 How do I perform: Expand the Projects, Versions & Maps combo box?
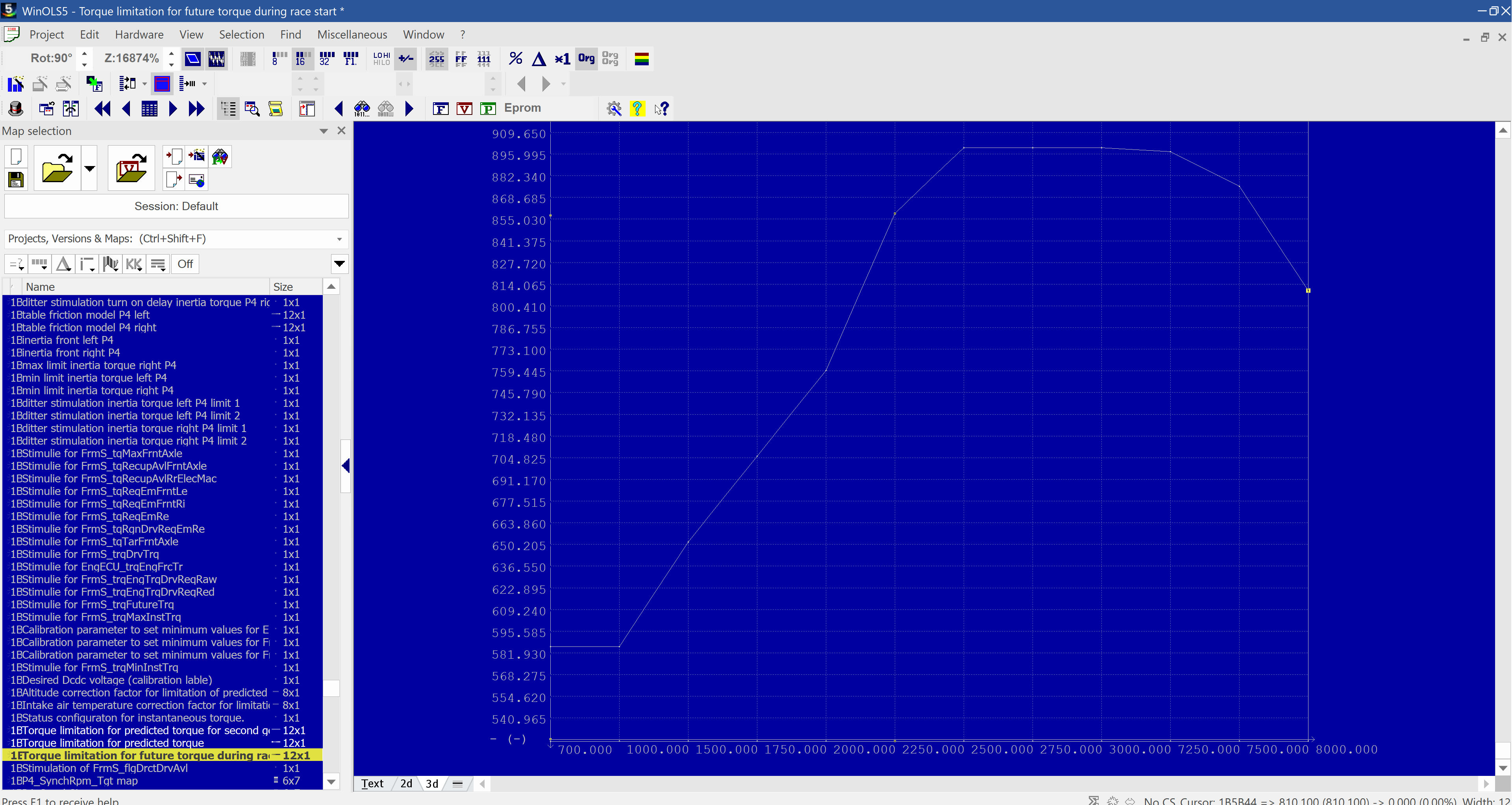click(x=339, y=239)
